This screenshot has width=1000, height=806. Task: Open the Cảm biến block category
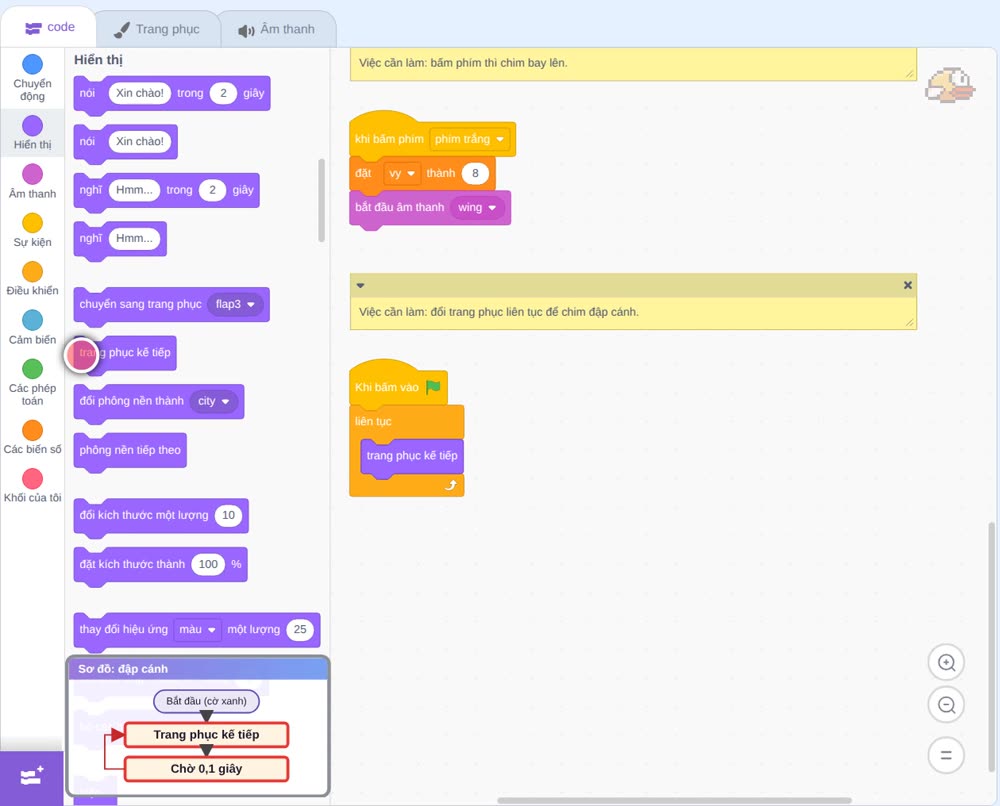pos(33,328)
